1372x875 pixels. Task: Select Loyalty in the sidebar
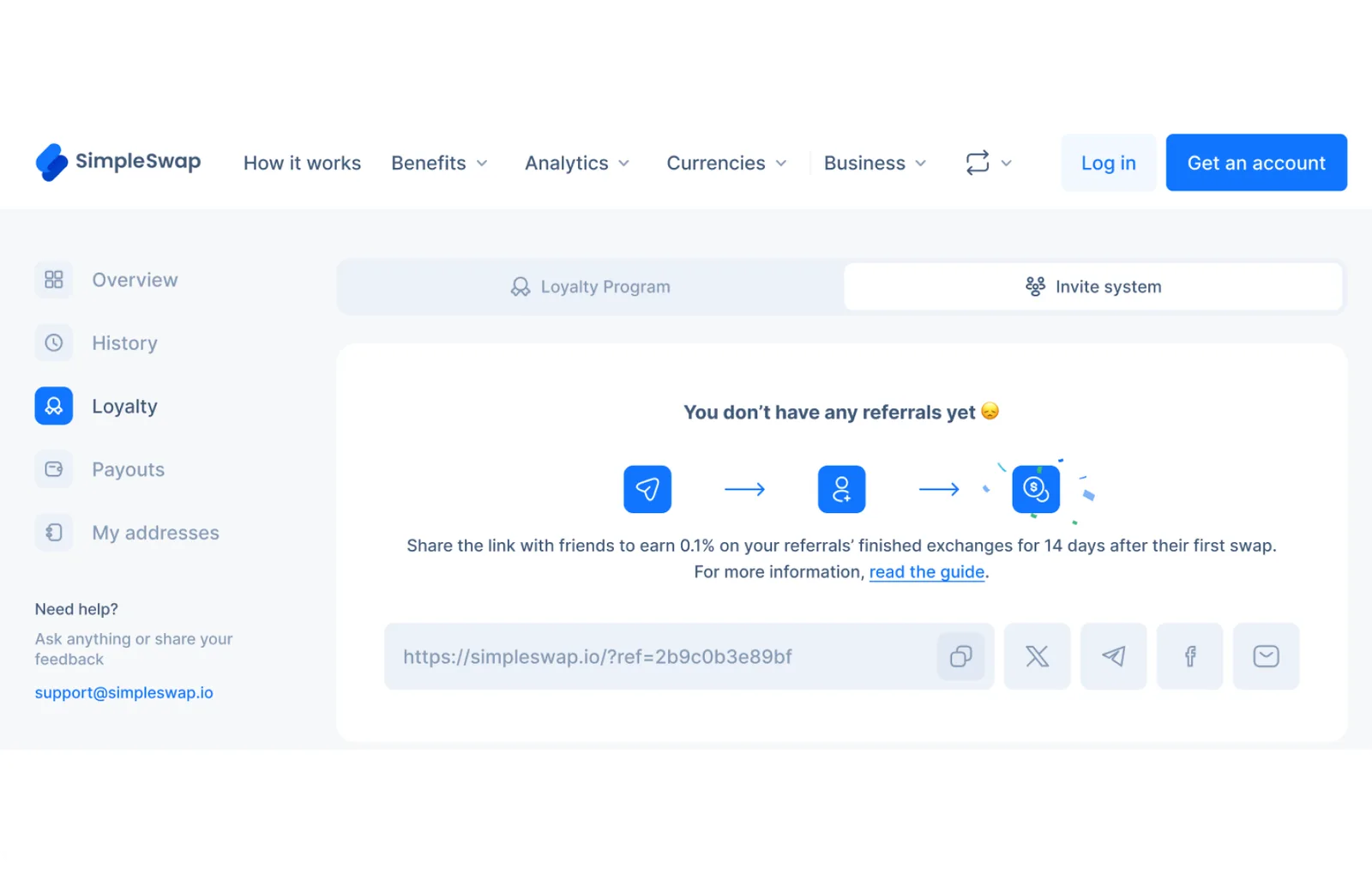124,407
